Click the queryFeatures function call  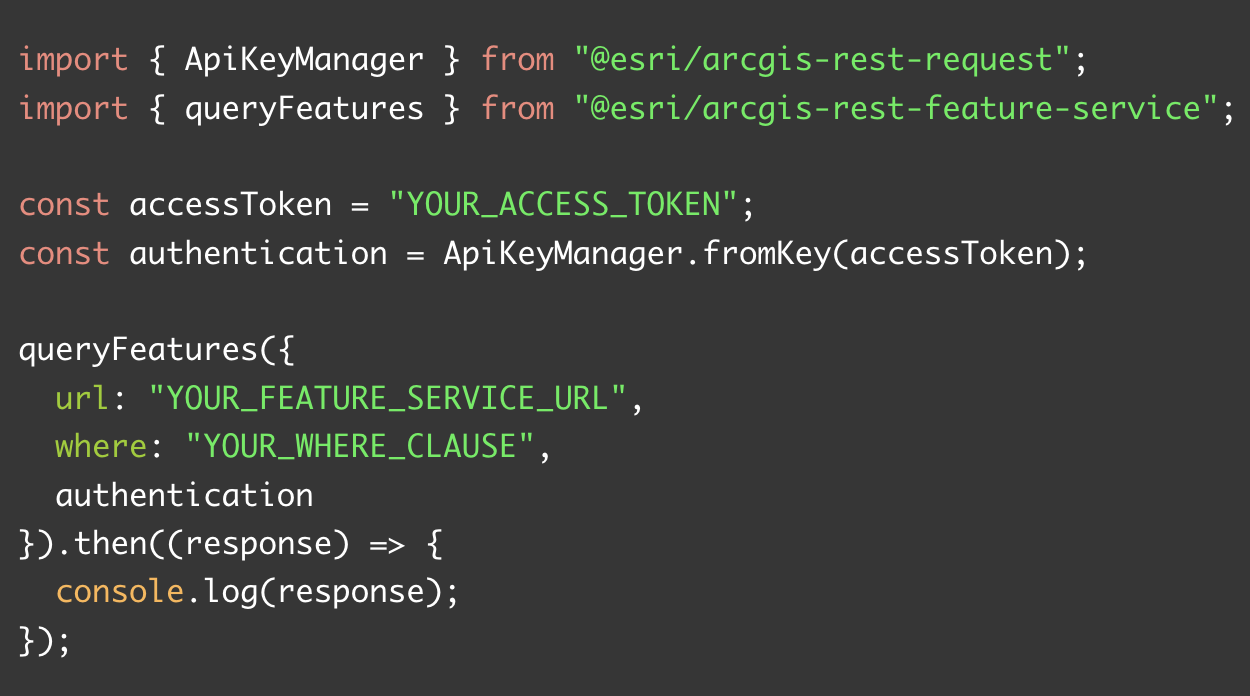coord(138,351)
